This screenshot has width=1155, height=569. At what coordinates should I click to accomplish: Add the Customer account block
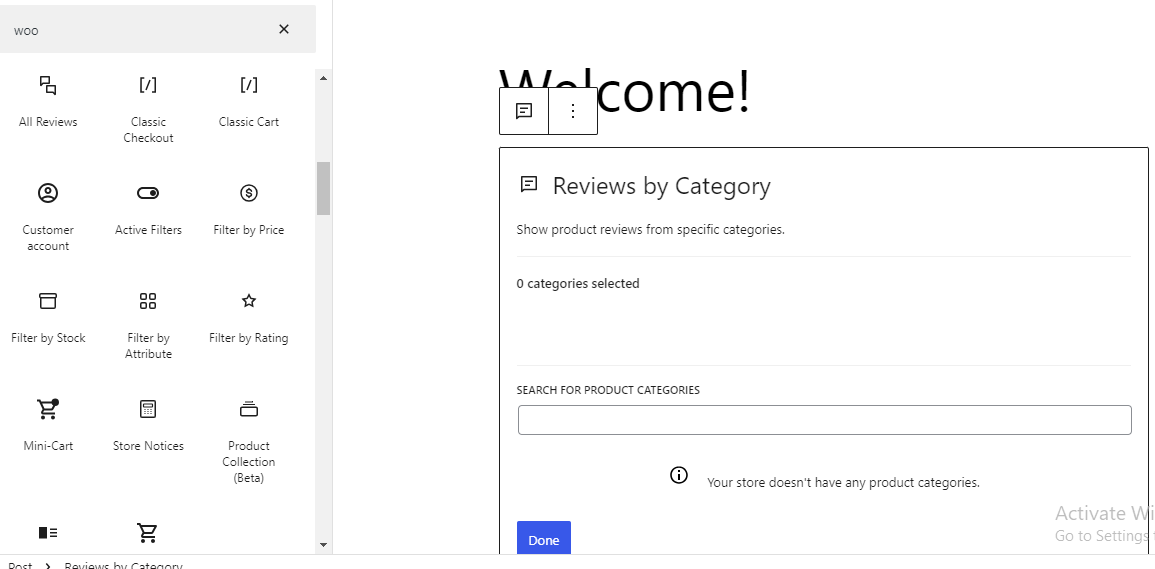click(48, 215)
